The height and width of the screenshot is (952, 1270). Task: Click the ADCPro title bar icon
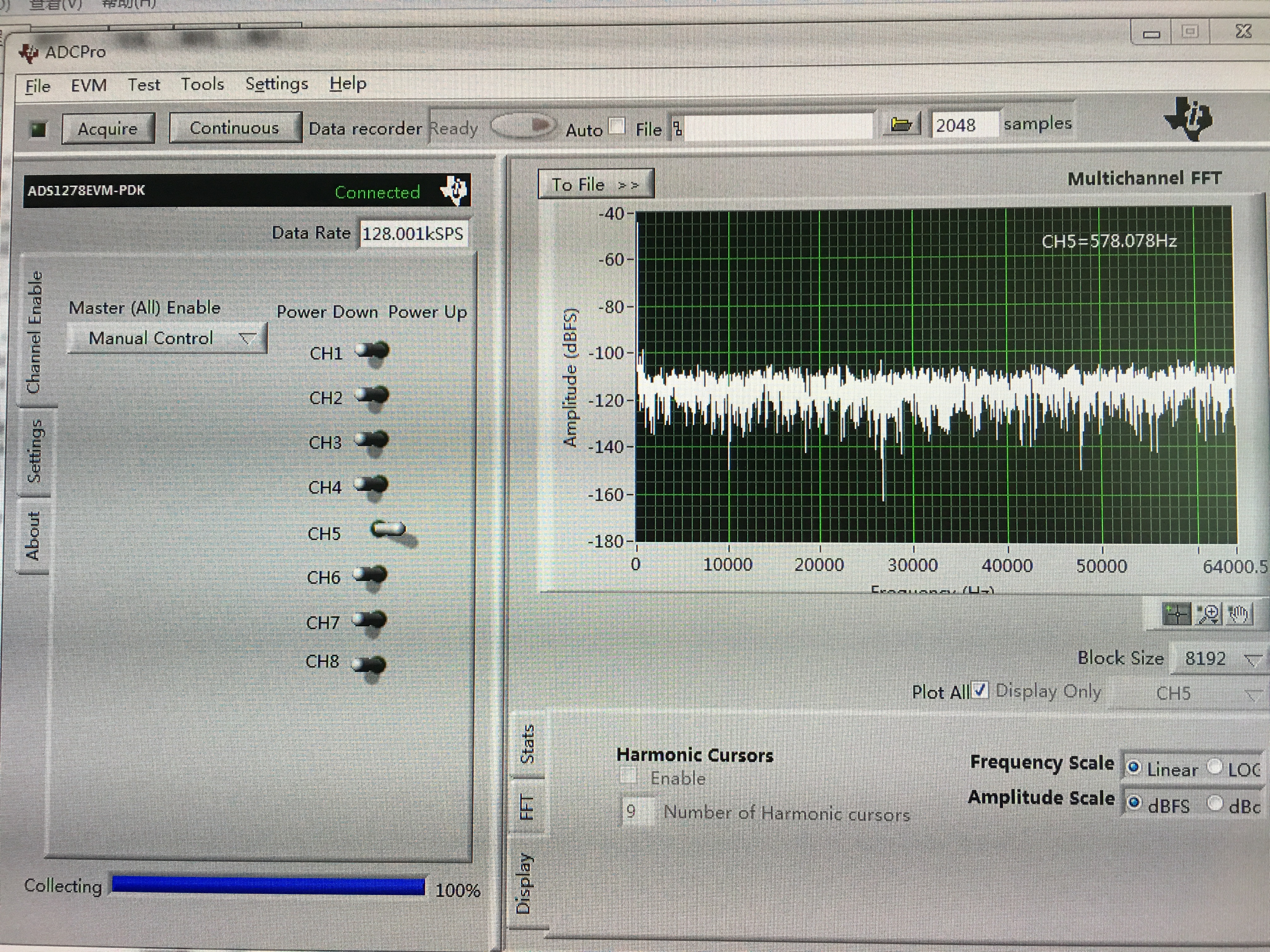point(29,53)
